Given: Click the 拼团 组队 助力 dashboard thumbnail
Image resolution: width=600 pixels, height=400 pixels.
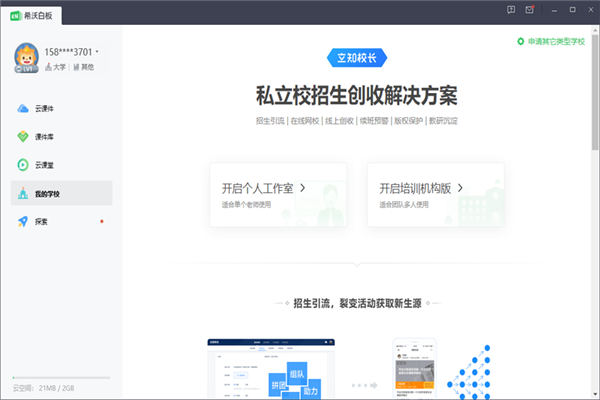Looking at the screenshot, I should [x=271, y=369].
